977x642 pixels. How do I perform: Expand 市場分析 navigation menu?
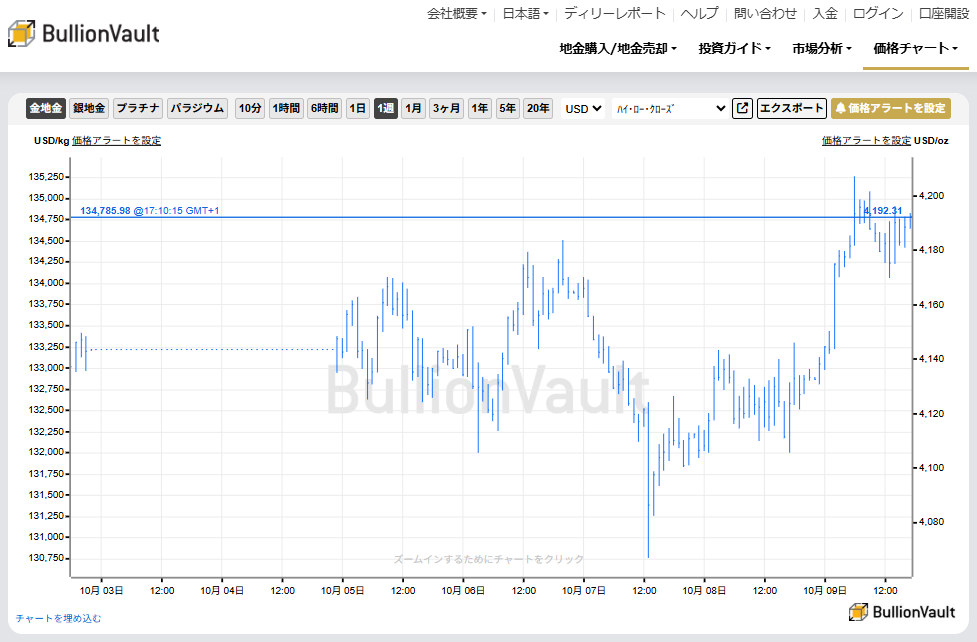(x=821, y=48)
